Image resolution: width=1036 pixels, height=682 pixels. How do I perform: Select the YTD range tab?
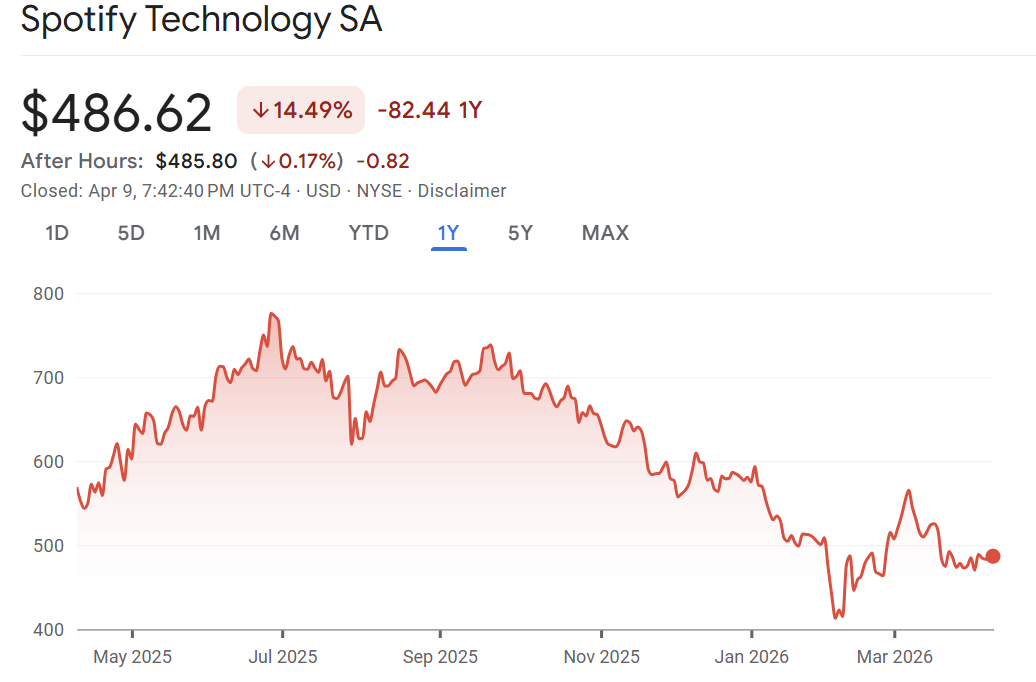click(x=368, y=233)
